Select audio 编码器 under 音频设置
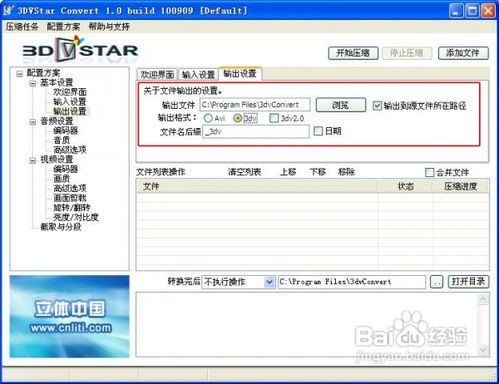 [x=66, y=130]
